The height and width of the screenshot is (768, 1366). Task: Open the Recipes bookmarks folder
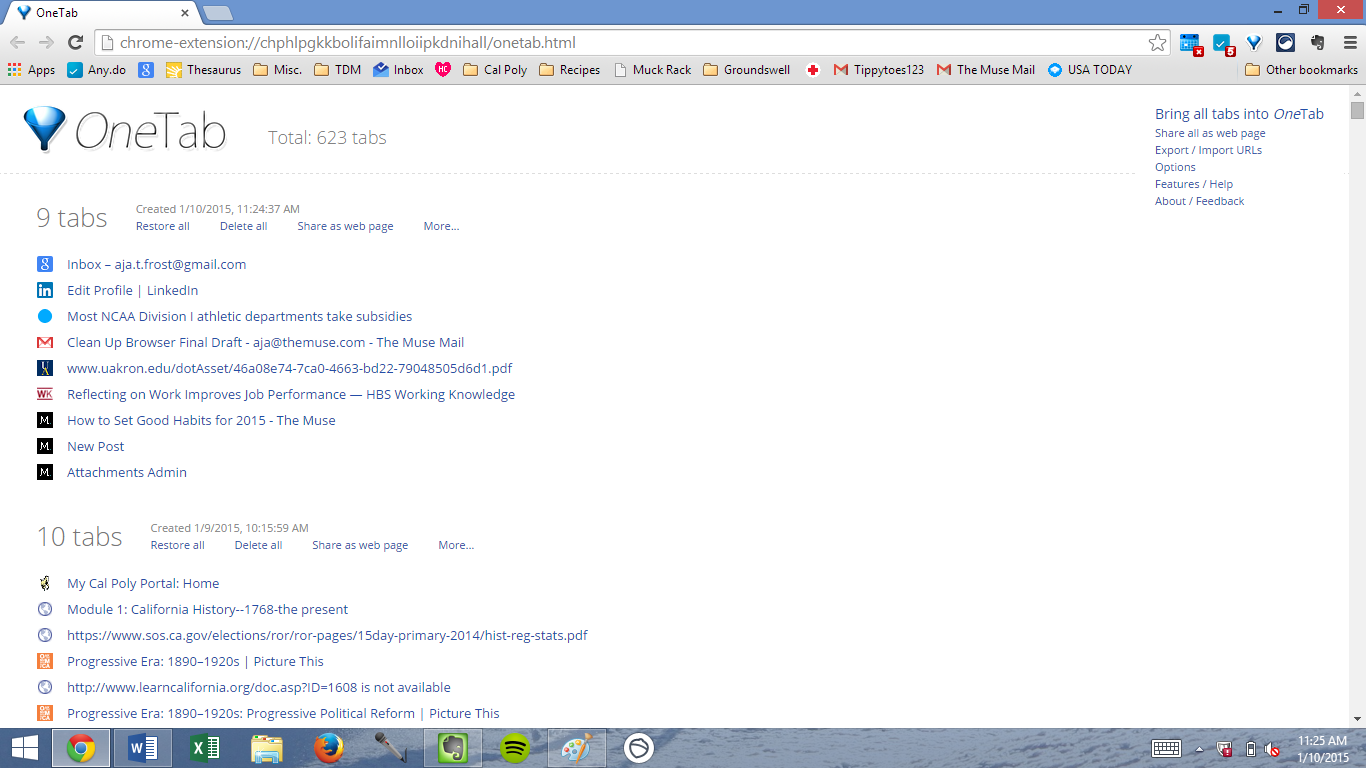(x=570, y=70)
